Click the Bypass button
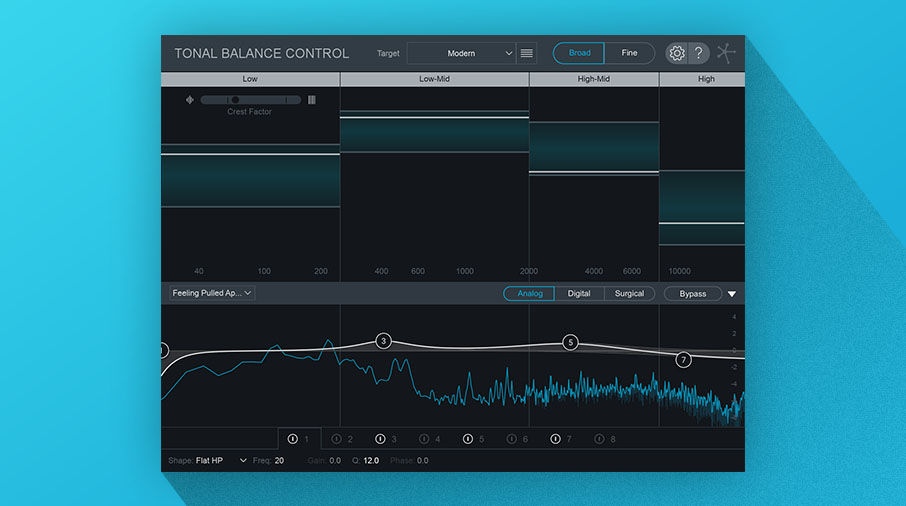The width and height of the screenshot is (906, 506). 692,294
